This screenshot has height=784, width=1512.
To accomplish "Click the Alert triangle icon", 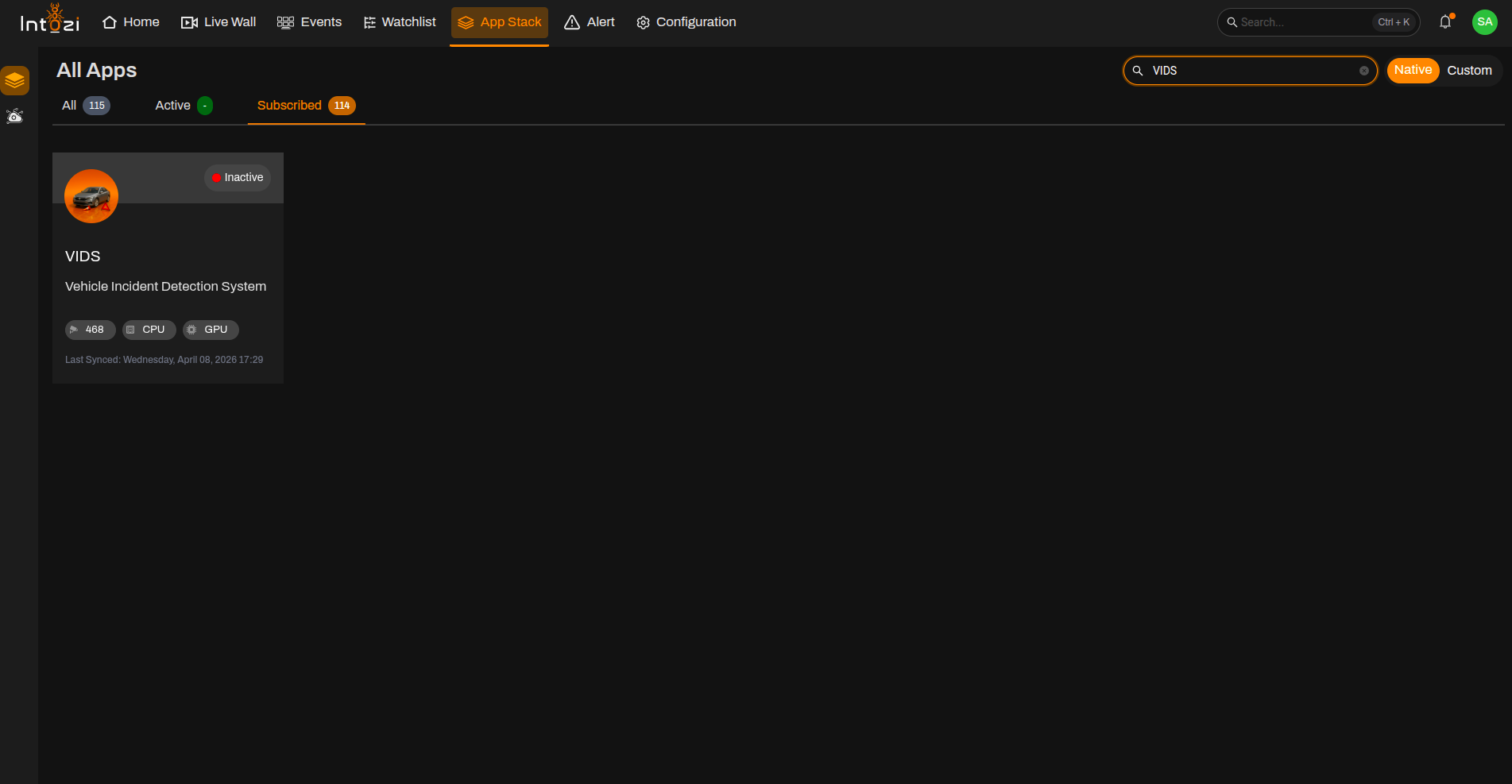I will (572, 22).
